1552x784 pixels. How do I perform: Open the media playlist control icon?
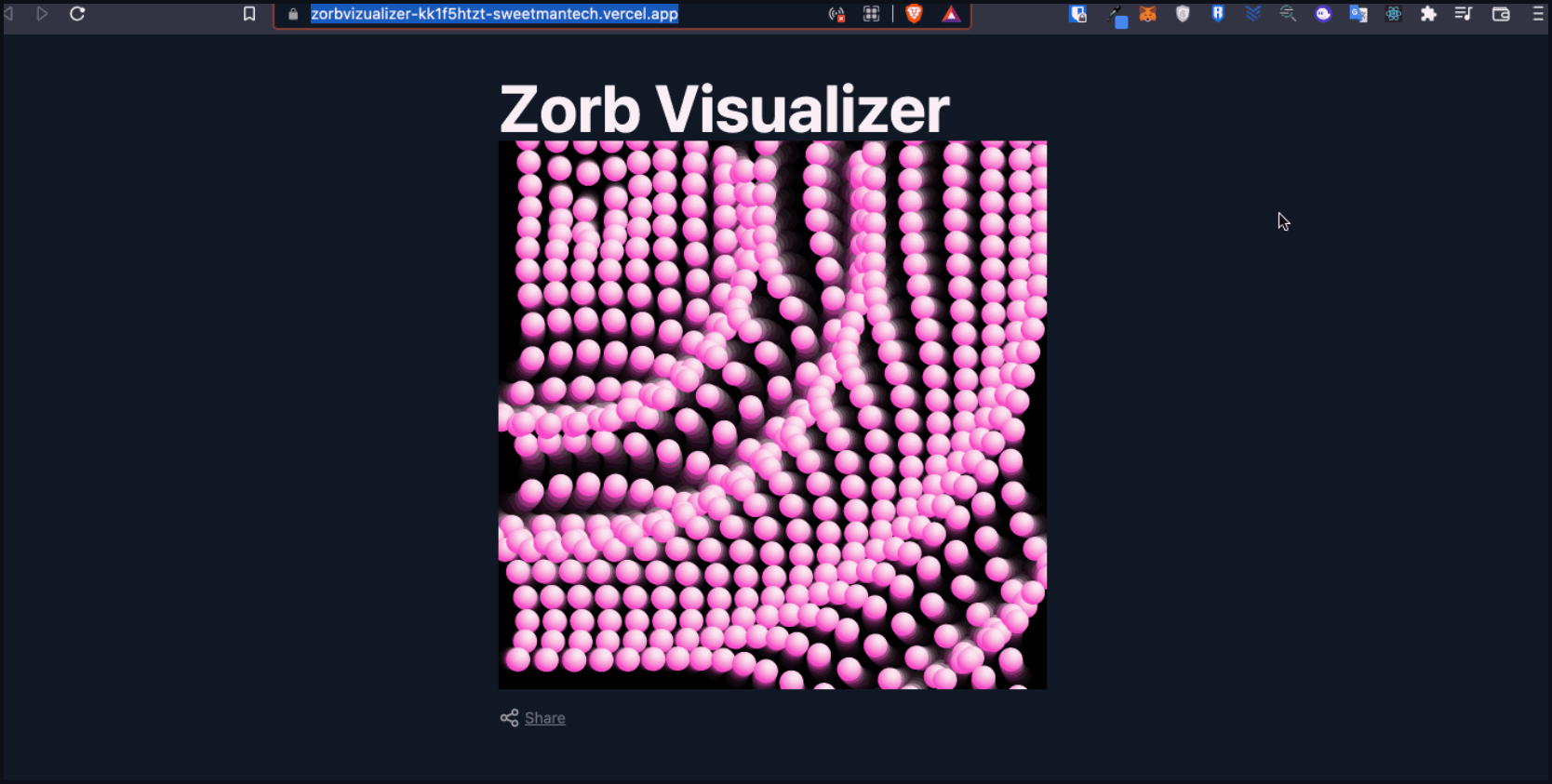click(x=1464, y=14)
